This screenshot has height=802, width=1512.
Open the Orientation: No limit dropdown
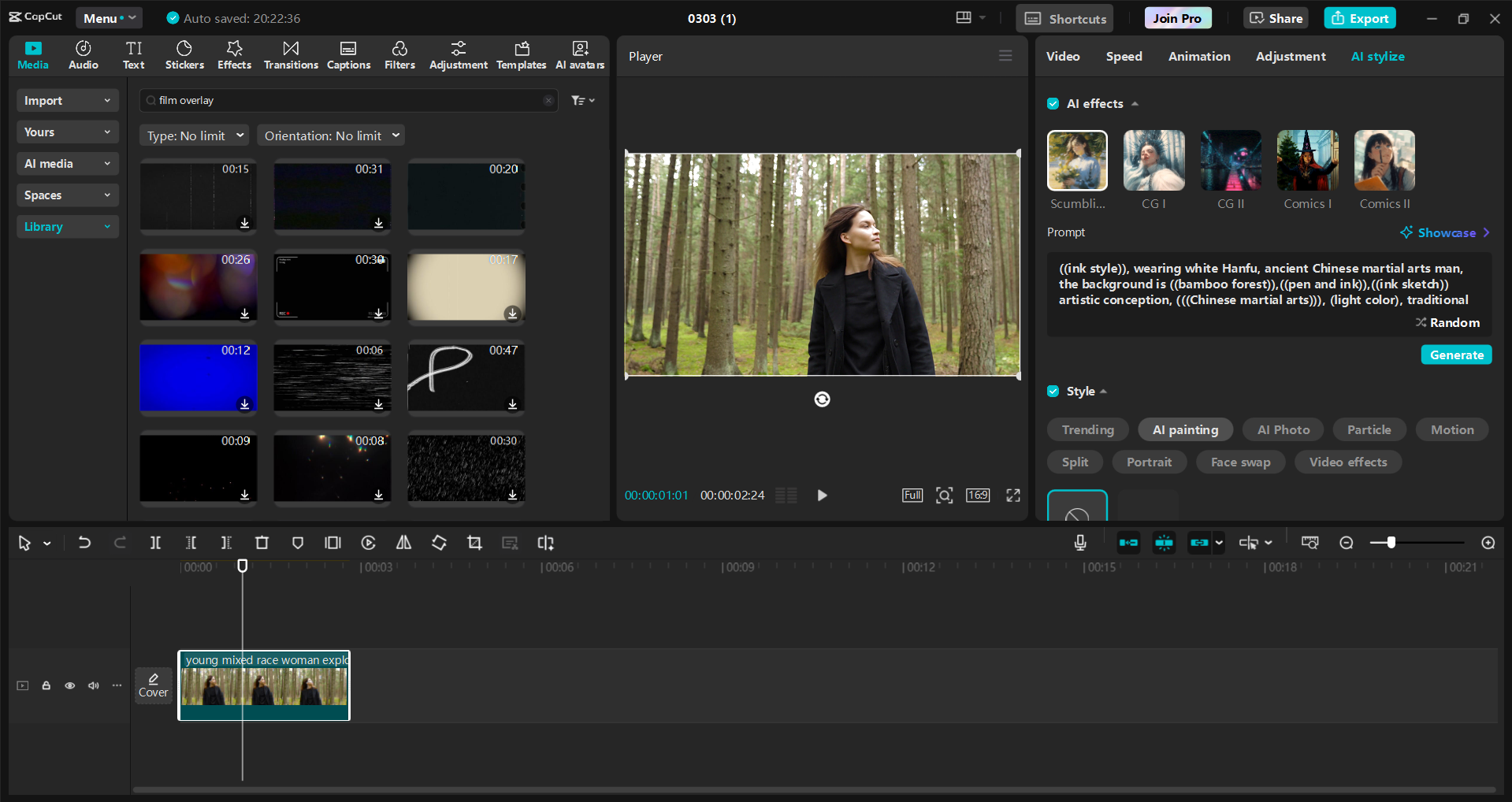331,136
